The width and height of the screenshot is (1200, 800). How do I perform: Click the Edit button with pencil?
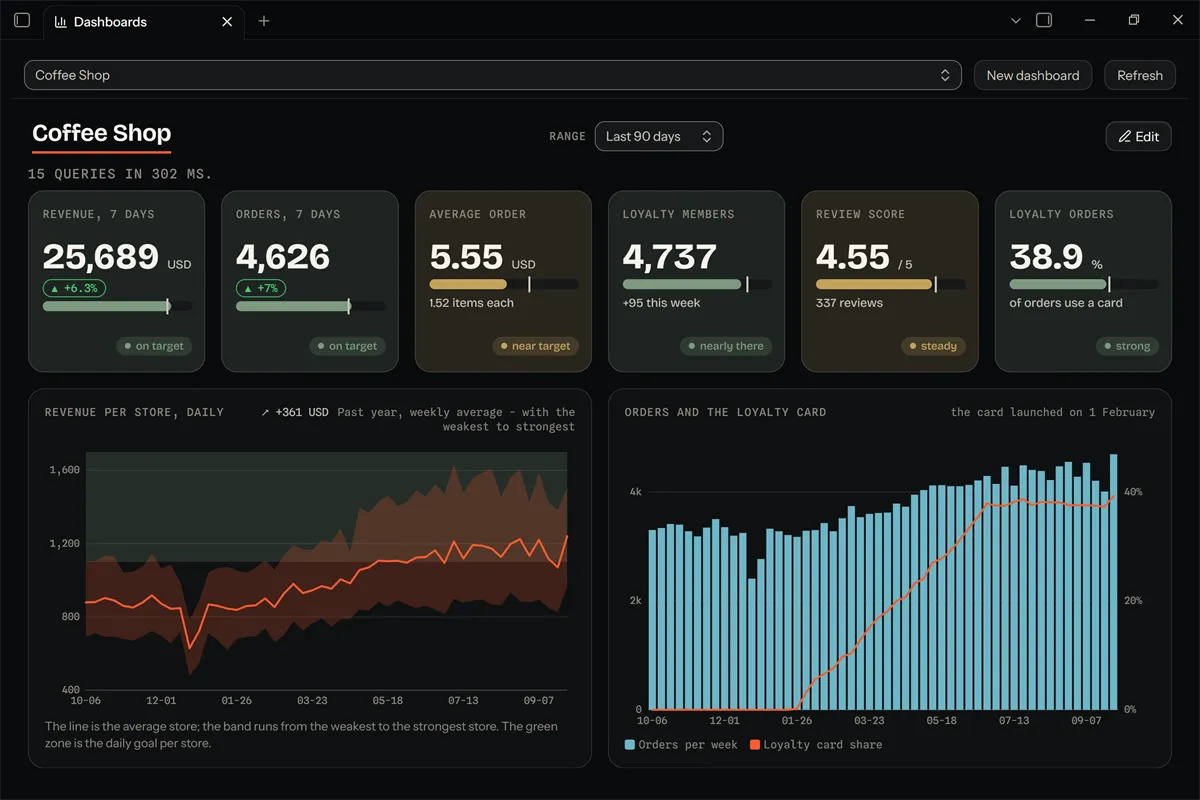pyautogui.click(x=1138, y=136)
